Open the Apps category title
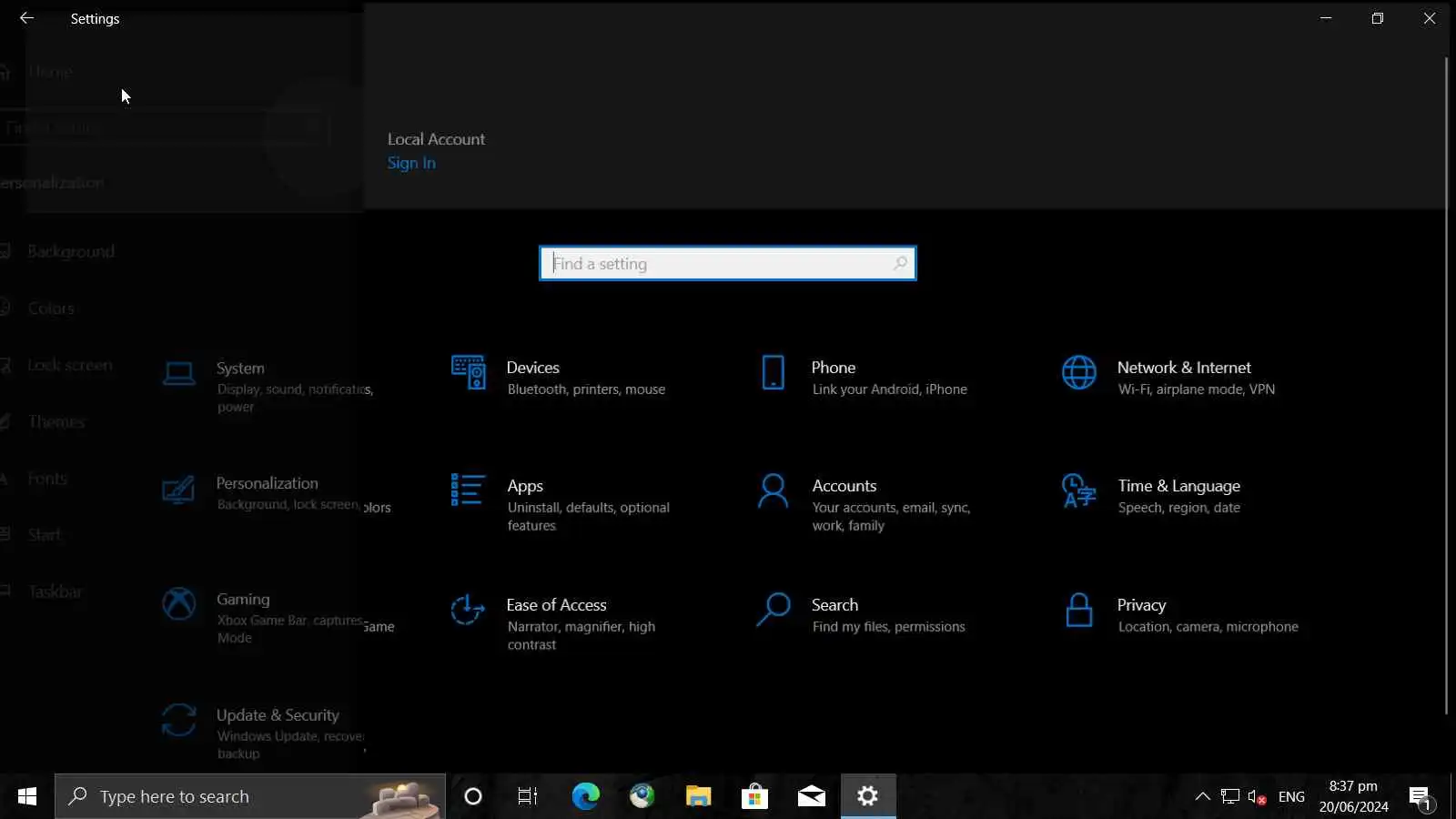This screenshot has height=819, width=1456. coord(525,486)
